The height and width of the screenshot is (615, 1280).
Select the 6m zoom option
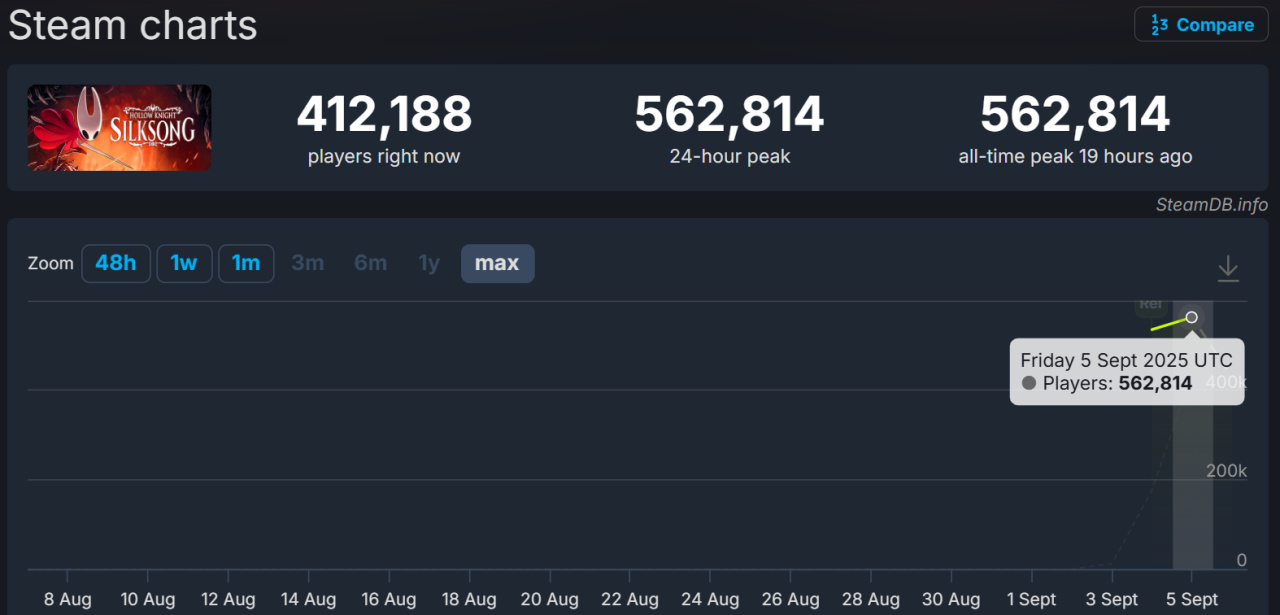(x=370, y=263)
